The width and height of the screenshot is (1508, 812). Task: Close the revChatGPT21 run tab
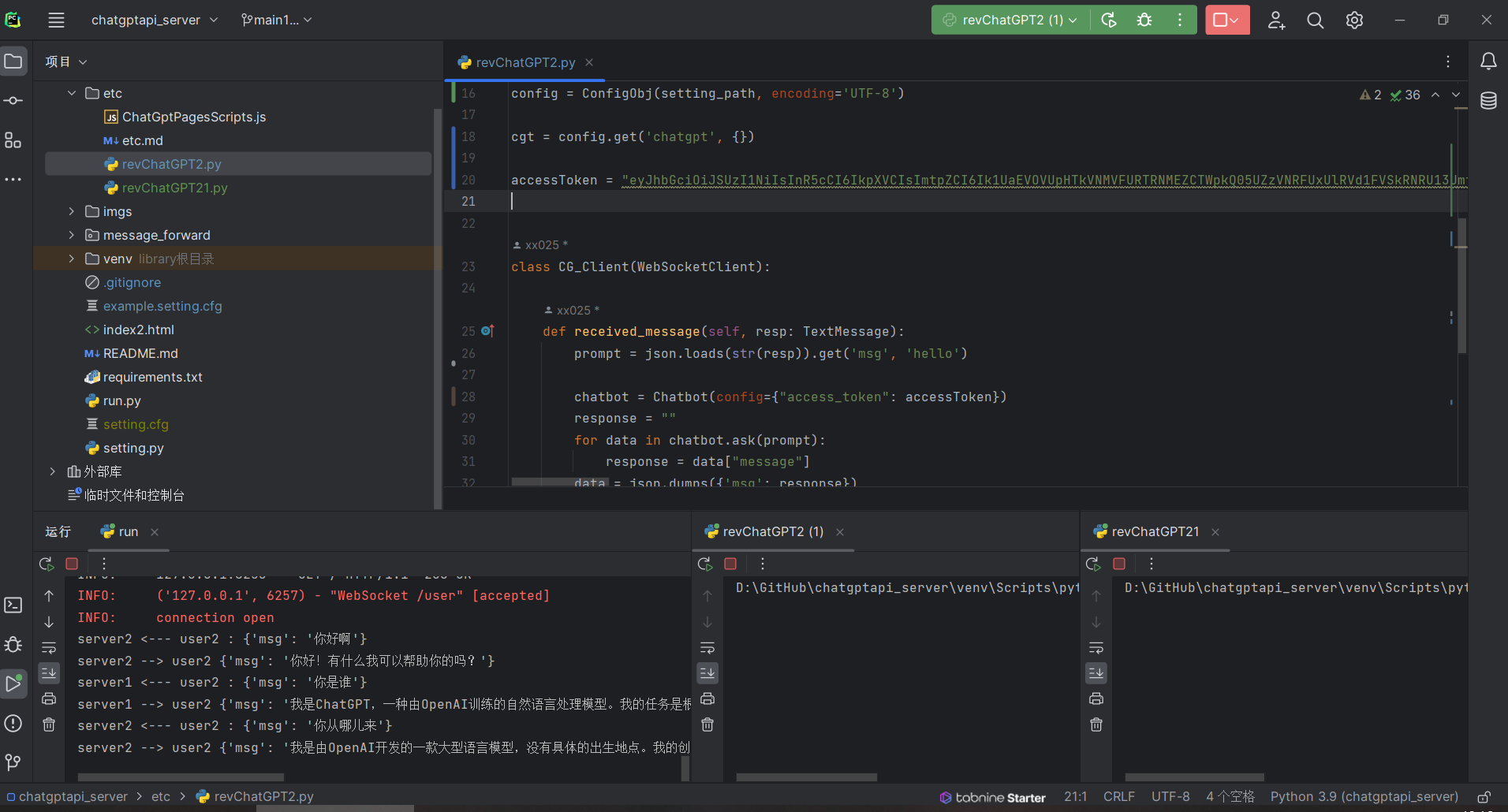pyautogui.click(x=1215, y=532)
